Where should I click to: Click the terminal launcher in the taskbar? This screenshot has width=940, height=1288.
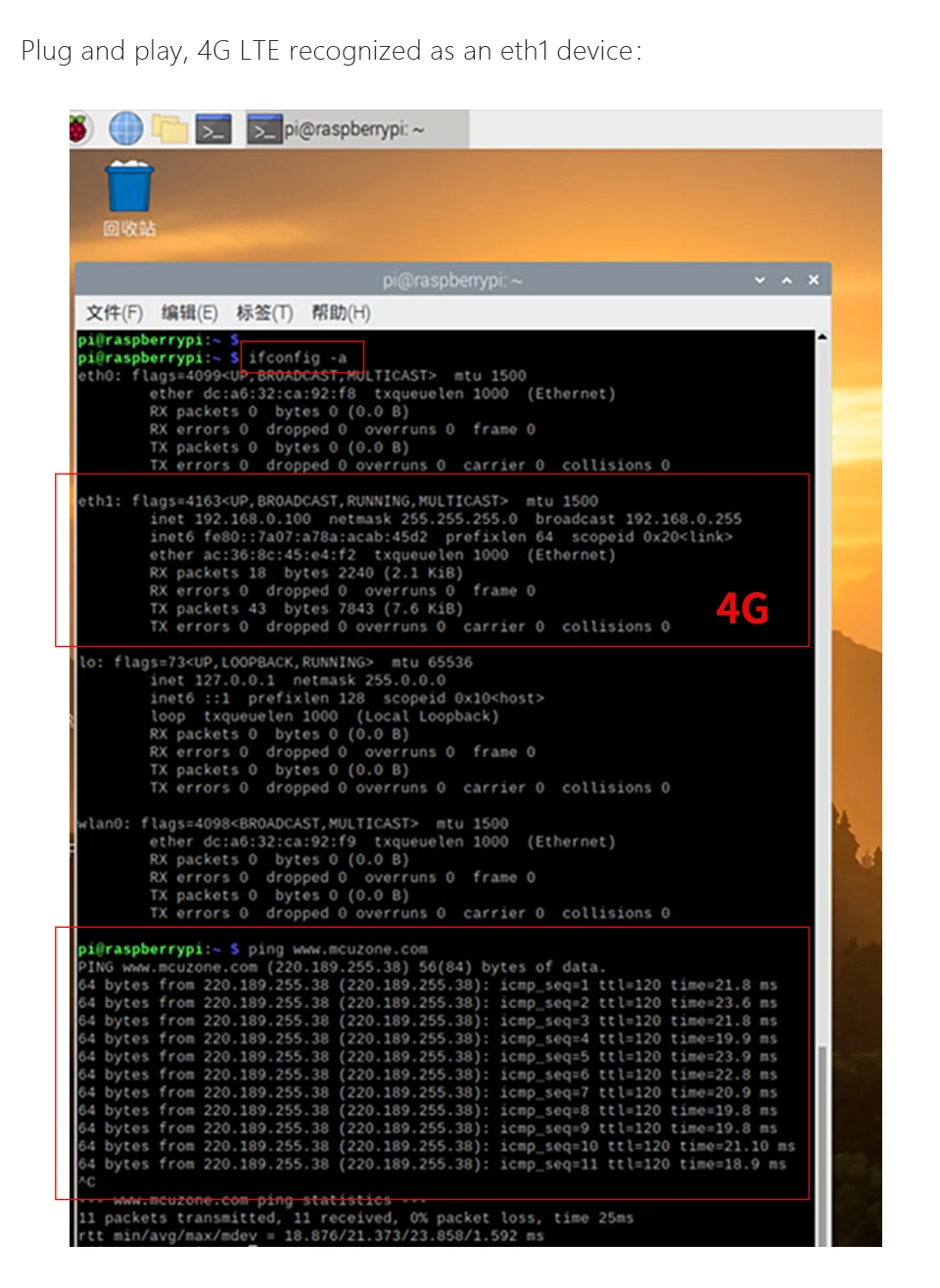tap(214, 129)
